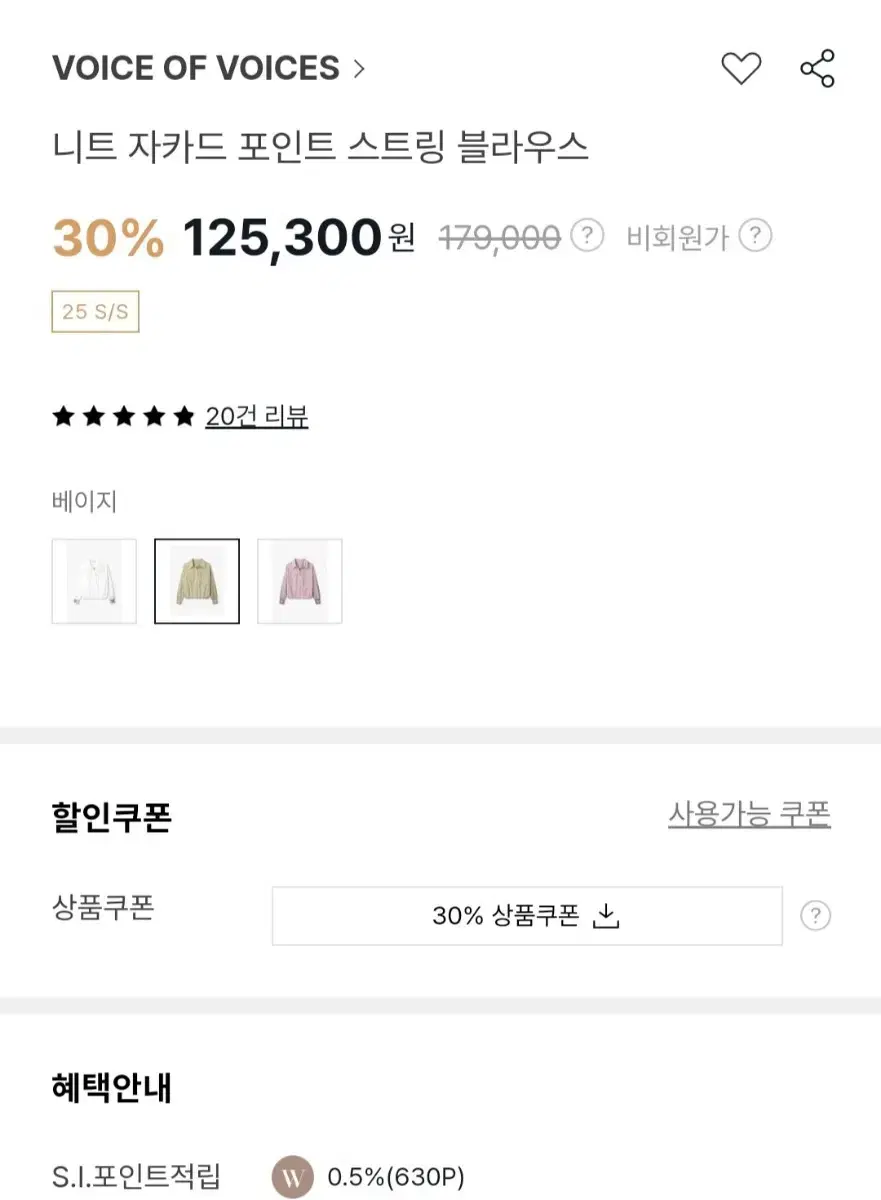Select the pink color swatch
This screenshot has width=881, height=1200.
click(x=300, y=581)
